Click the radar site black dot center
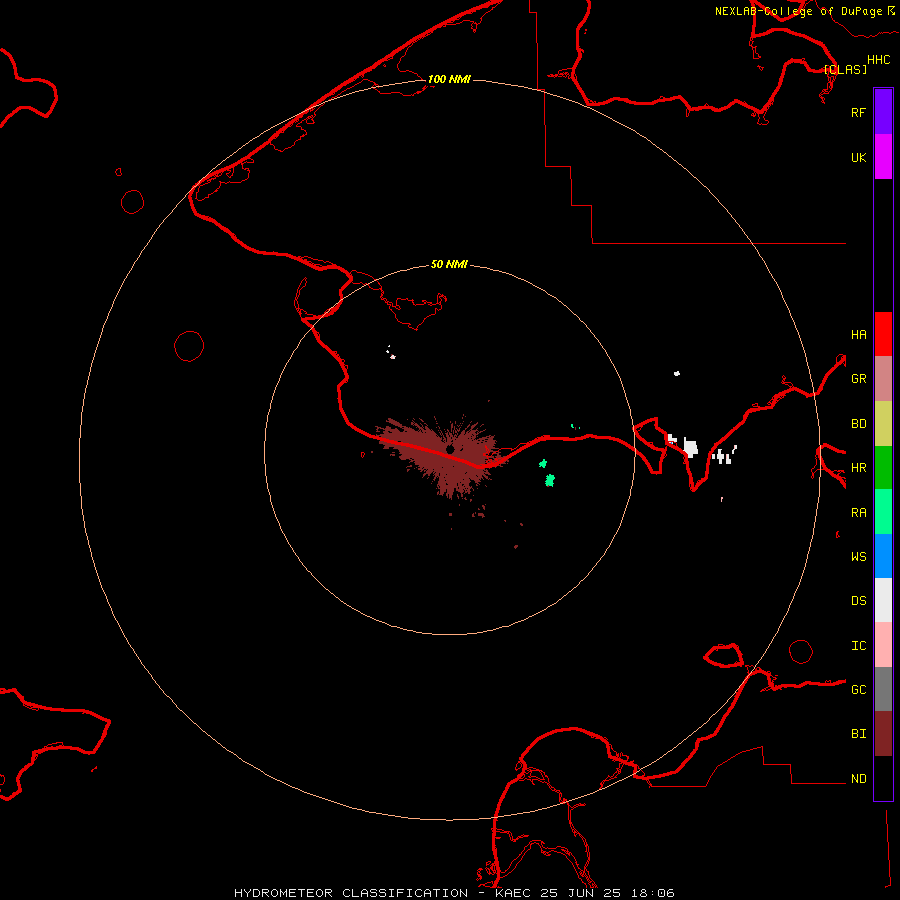The width and height of the screenshot is (900, 900). [451, 449]
